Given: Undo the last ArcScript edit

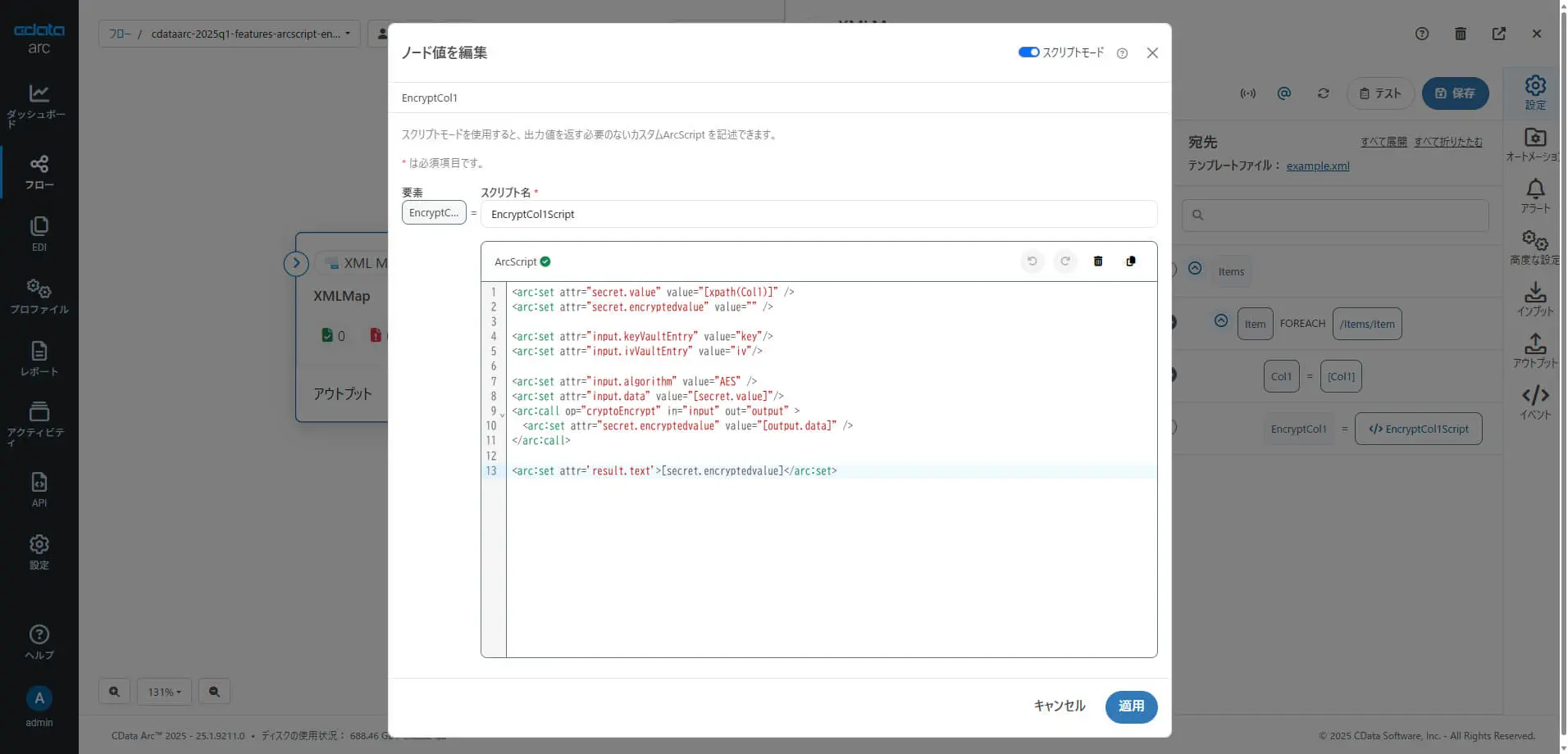Looking at the screenshot, I should (1032, 261).
